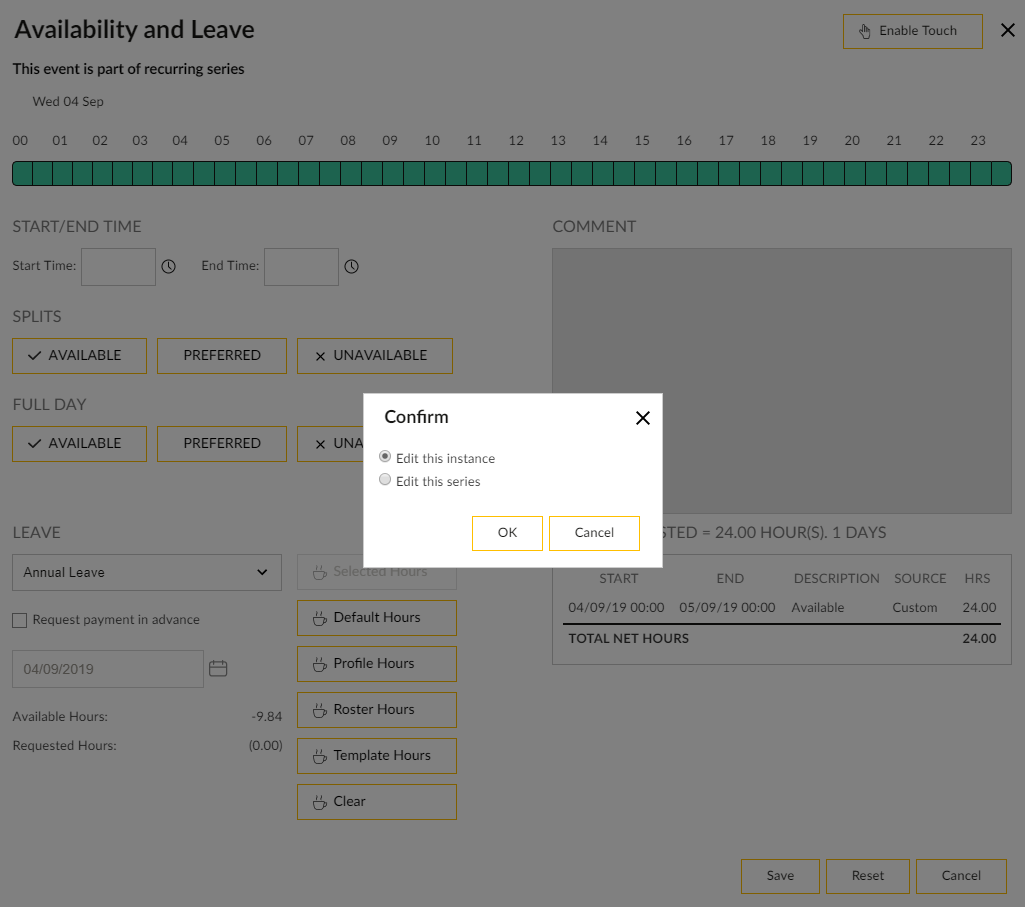Click the (0.00) requested hours value
Screen dimensions: 1025x907
point(265,745)
